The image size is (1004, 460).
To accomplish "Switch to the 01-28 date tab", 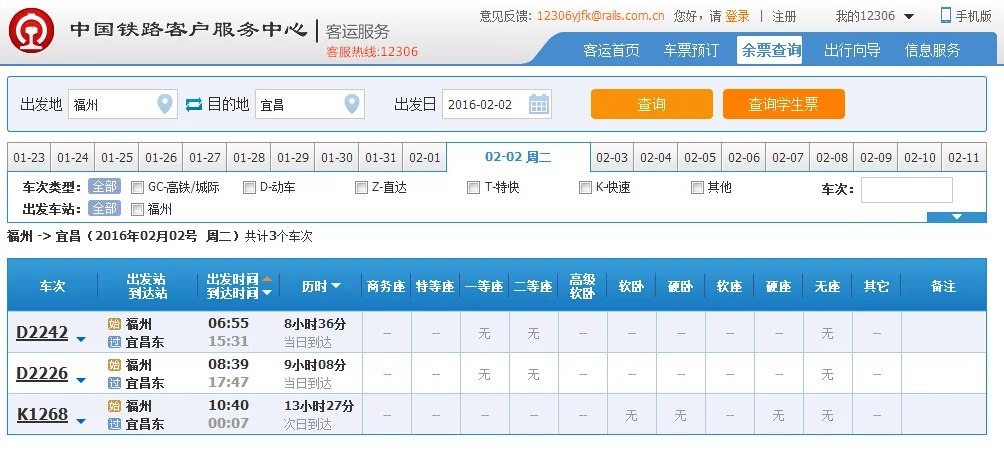I will (x=249, y=158).
